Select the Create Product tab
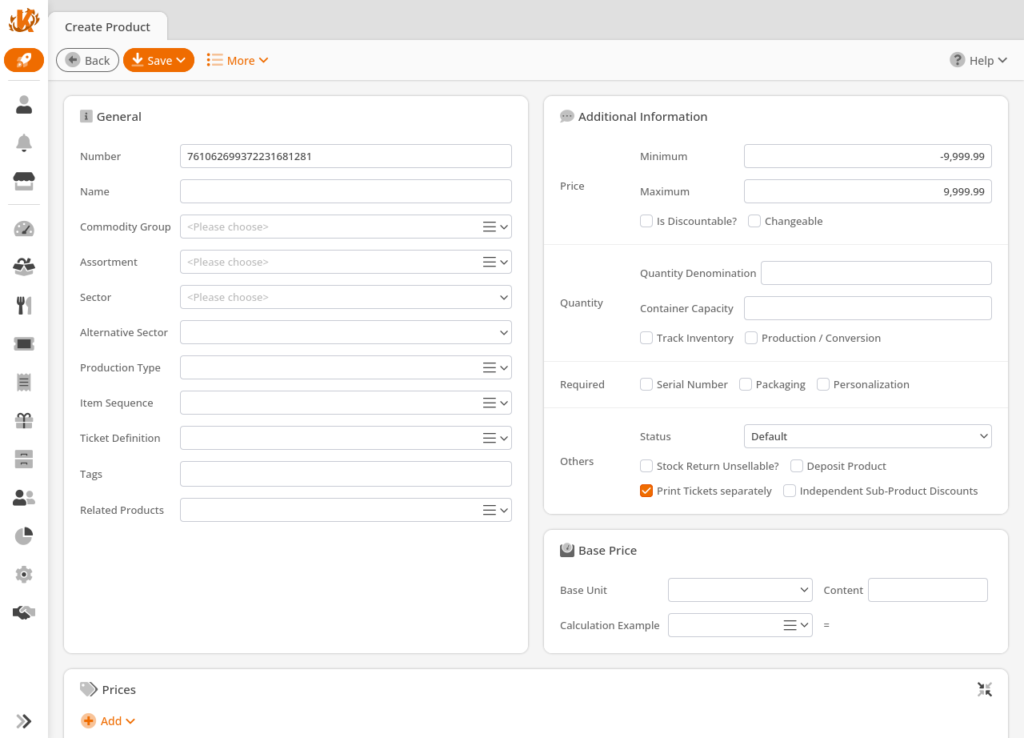Image resolution: width=1024 pixels, height=738 pixels. point(108,27)
